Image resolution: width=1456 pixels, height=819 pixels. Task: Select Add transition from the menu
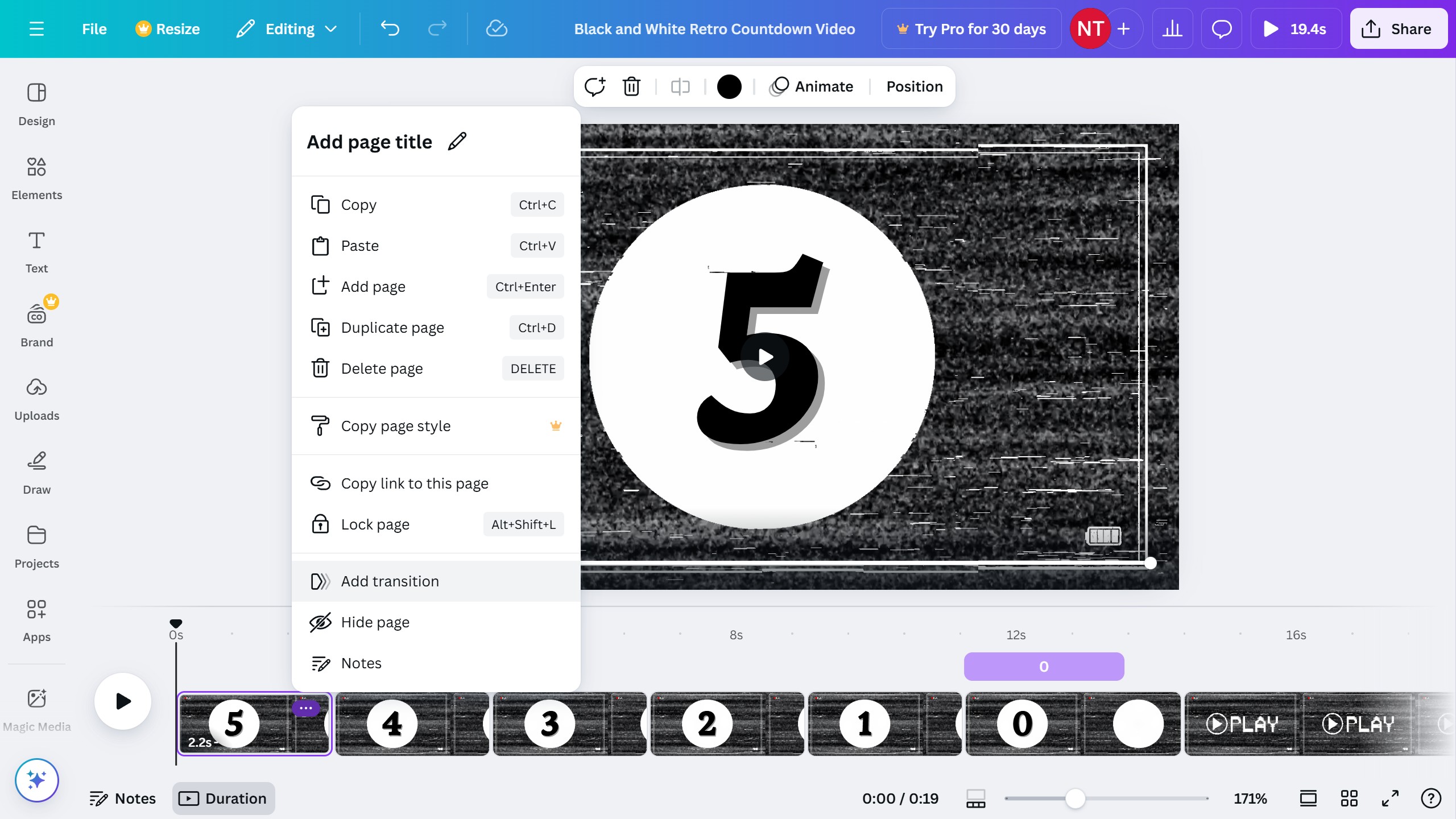[390, 581]
